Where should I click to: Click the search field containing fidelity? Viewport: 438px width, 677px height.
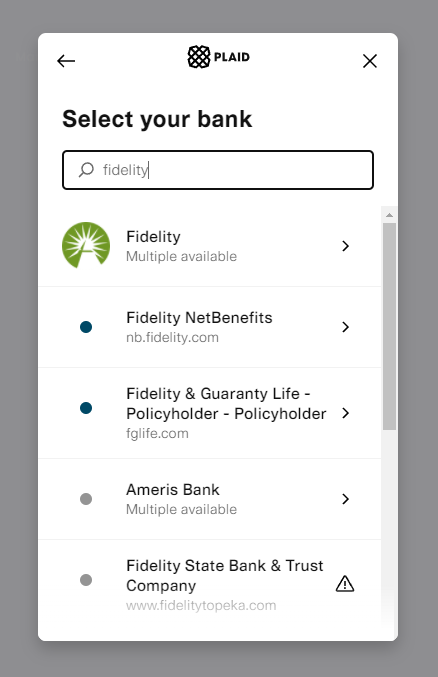(x=218, y=170)
